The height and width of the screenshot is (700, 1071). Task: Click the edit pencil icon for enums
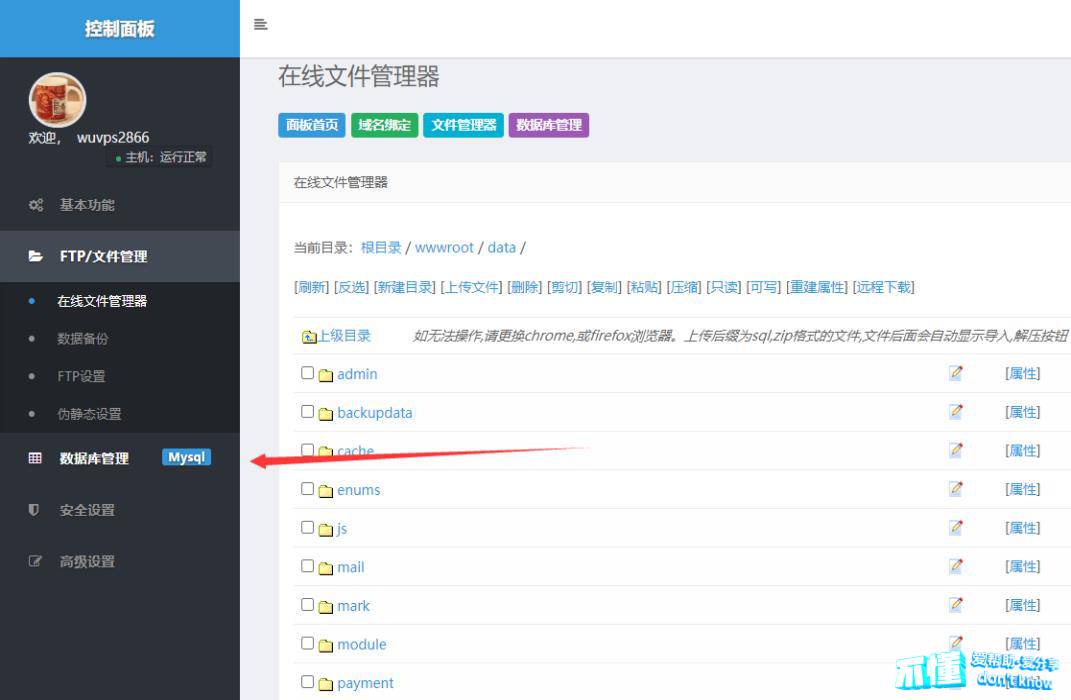(955, 489)
